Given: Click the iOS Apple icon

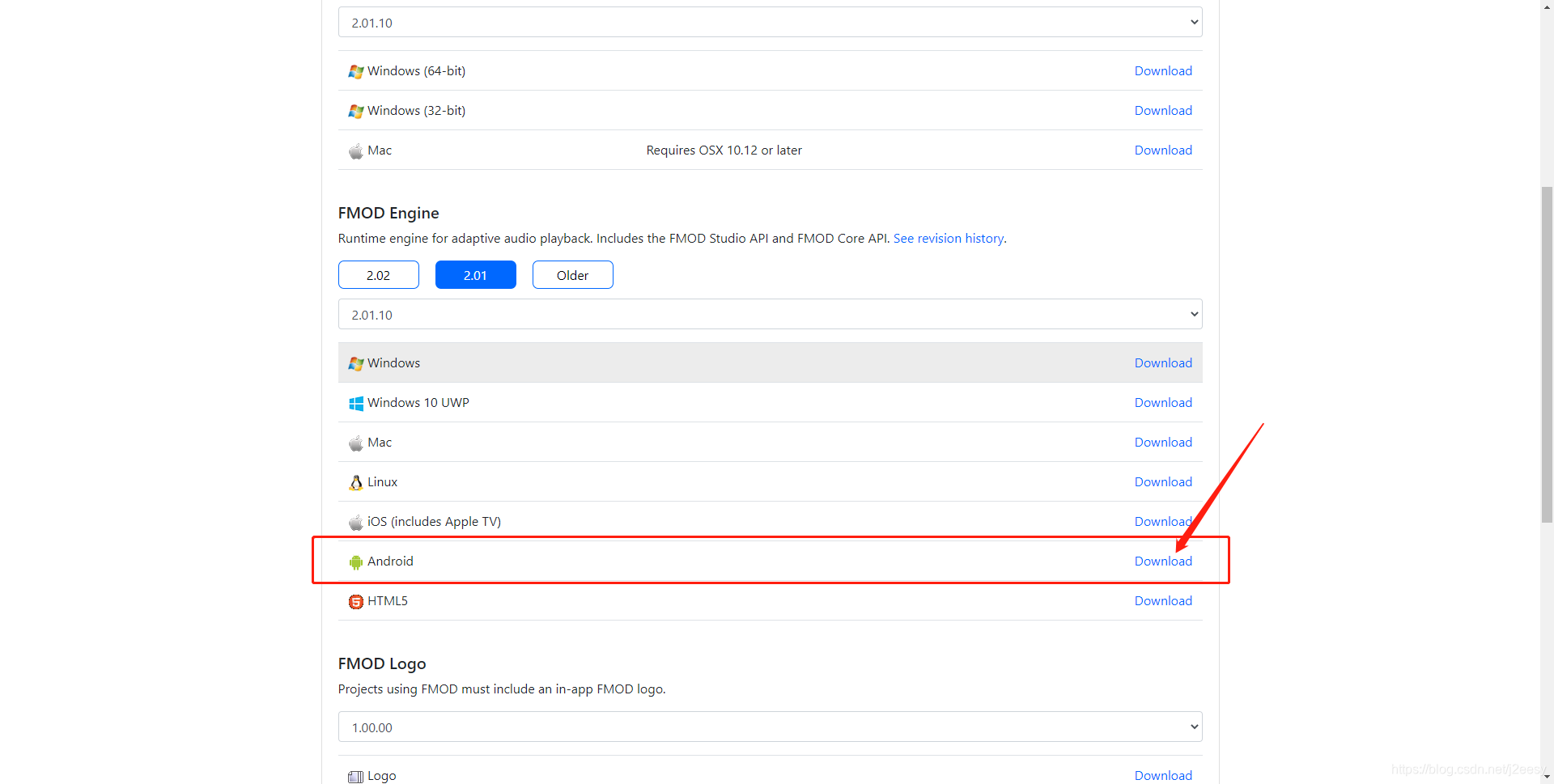Looking at the screenshot, I should (356, 522).
